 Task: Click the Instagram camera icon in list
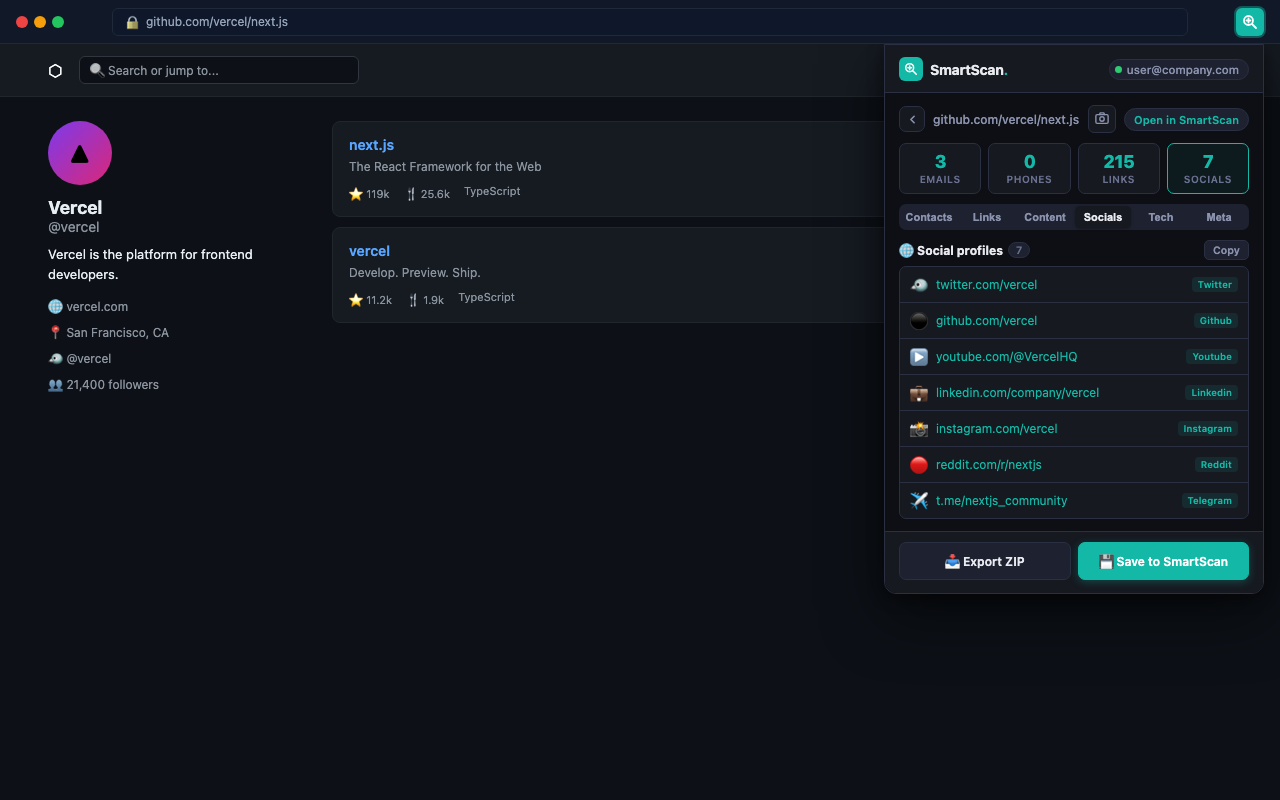coord(919,429)
